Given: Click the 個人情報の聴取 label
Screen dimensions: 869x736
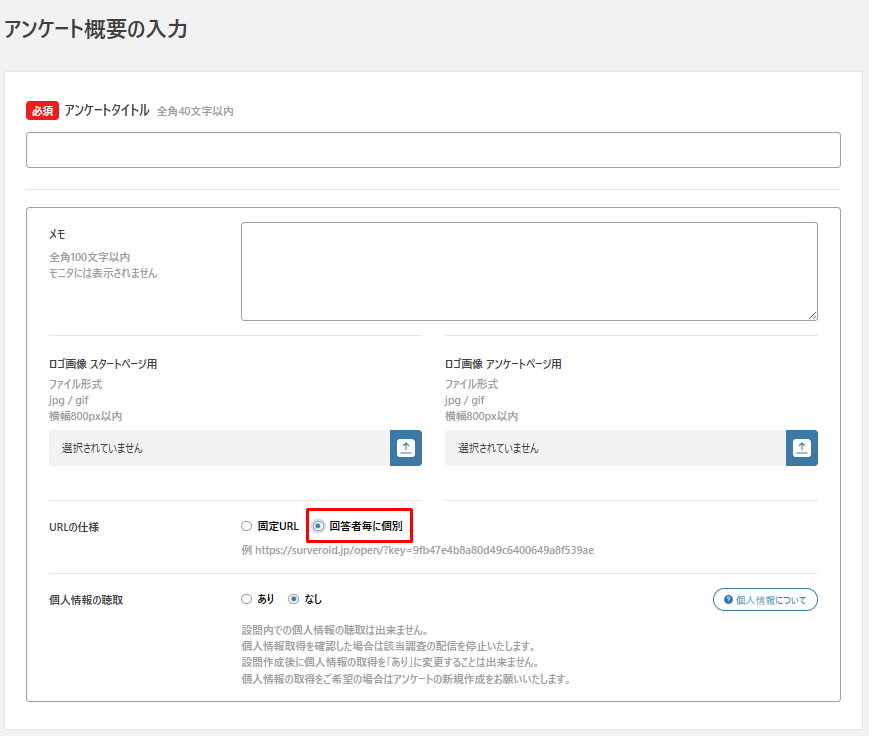Looking at the screenshot, I should point(86,600).
